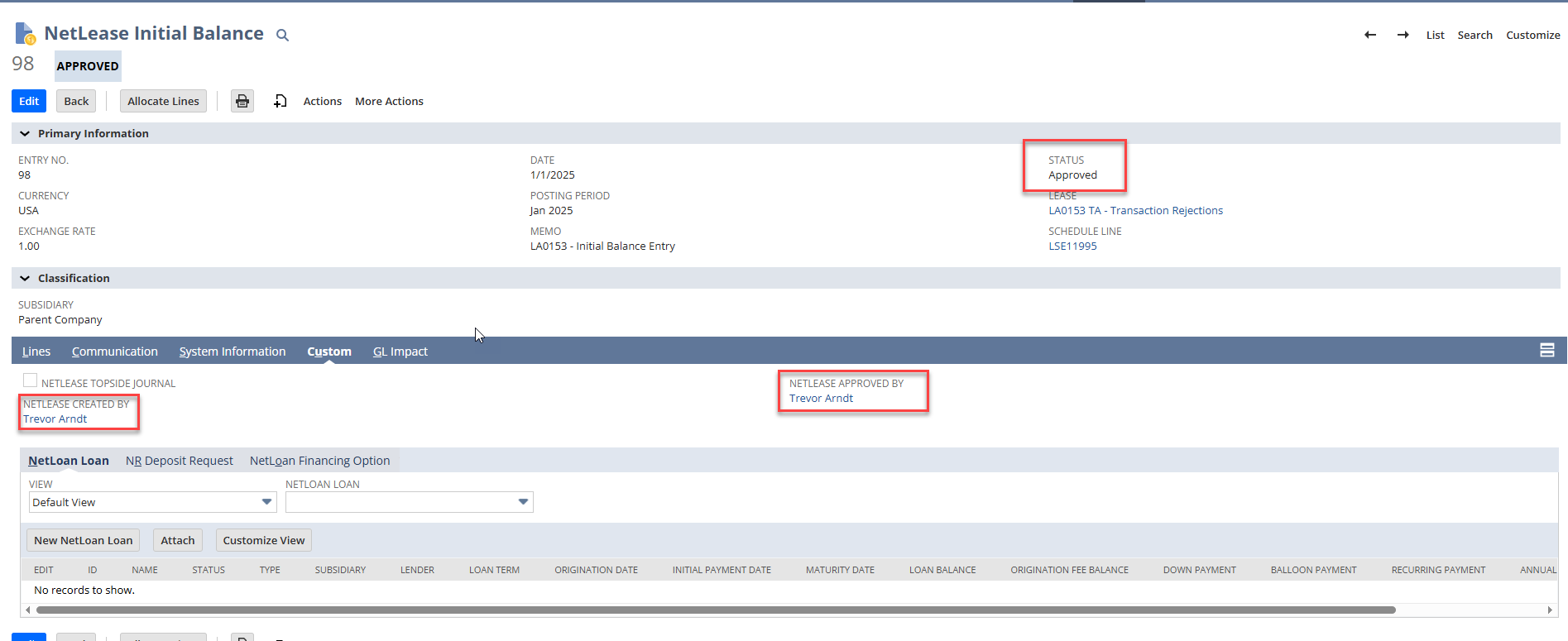Open the NR Deposit Request subtab

point(180,461)
